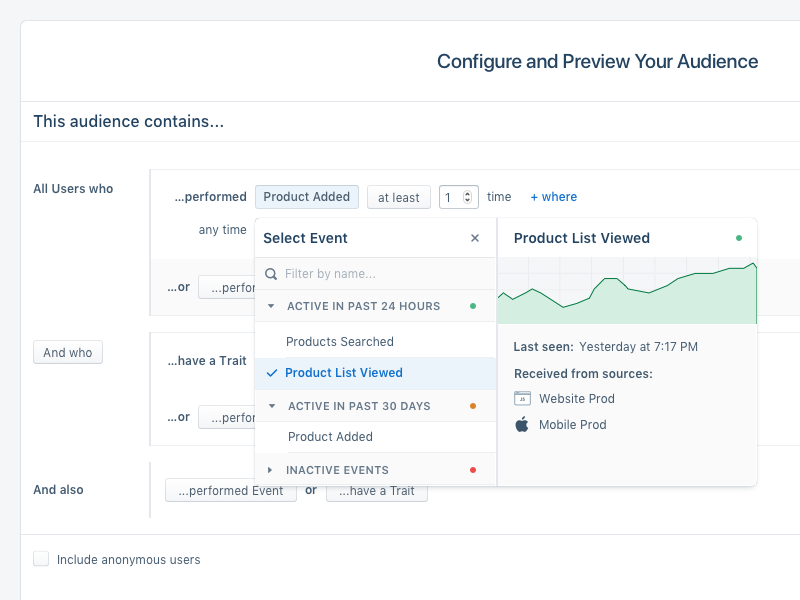This screenshot has width=800, height=600.
Task: Click the '...performed Event' button
Action: pos(231,491)
